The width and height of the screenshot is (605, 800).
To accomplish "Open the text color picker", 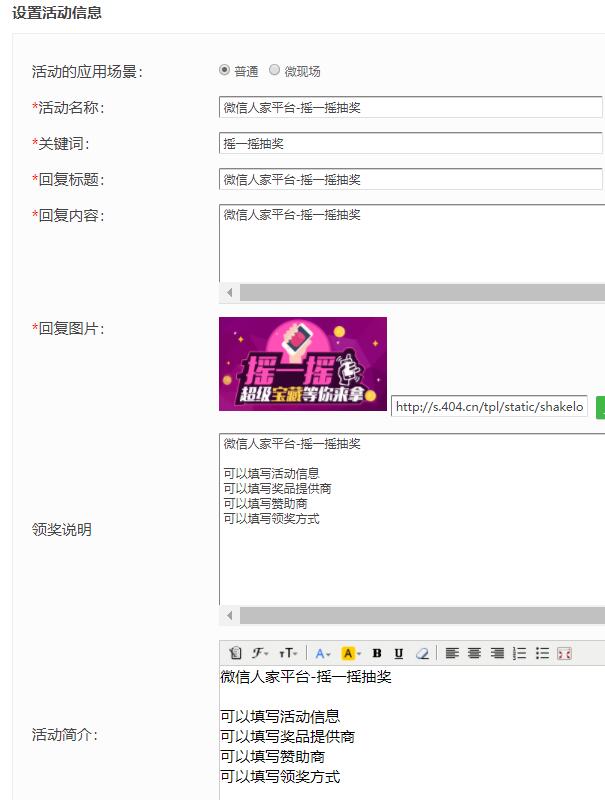I will coord(323,653).
